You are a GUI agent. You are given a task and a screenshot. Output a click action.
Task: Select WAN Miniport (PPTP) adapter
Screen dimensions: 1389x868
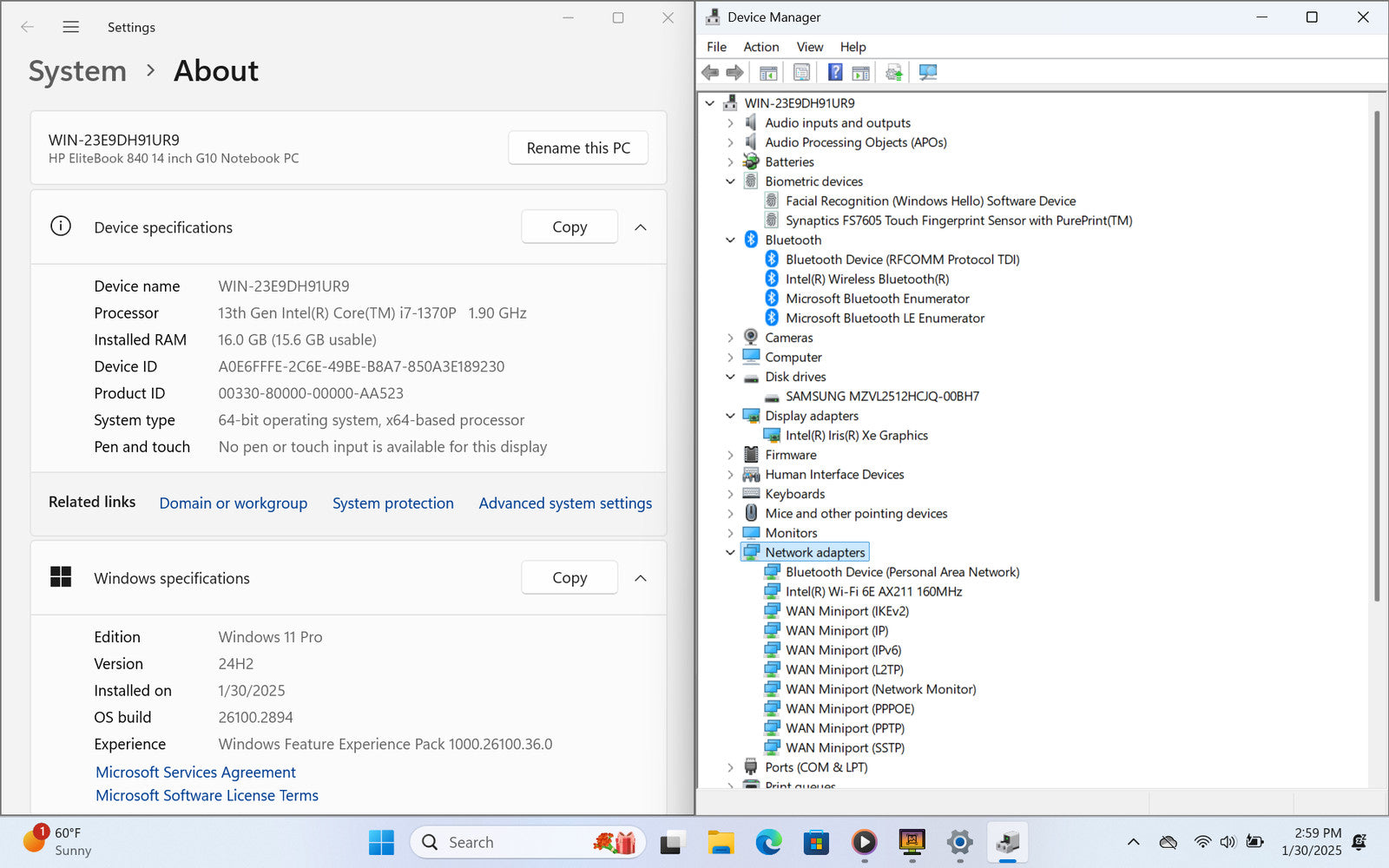pos(845,728)
